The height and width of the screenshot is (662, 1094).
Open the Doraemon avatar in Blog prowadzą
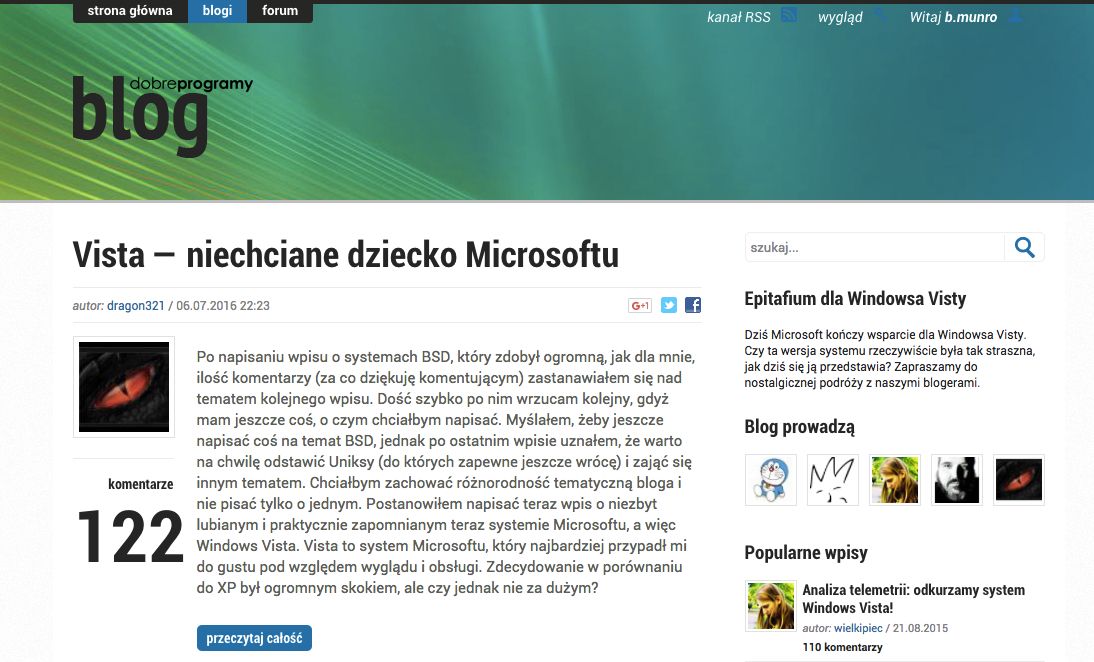pos(770,480)
